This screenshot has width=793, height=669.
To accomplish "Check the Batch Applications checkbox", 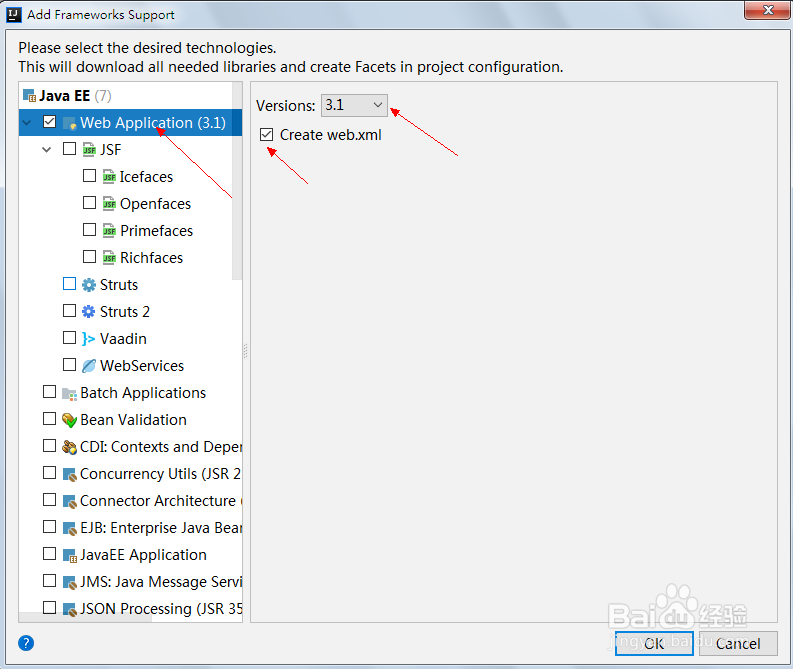I will click(50, 392).
